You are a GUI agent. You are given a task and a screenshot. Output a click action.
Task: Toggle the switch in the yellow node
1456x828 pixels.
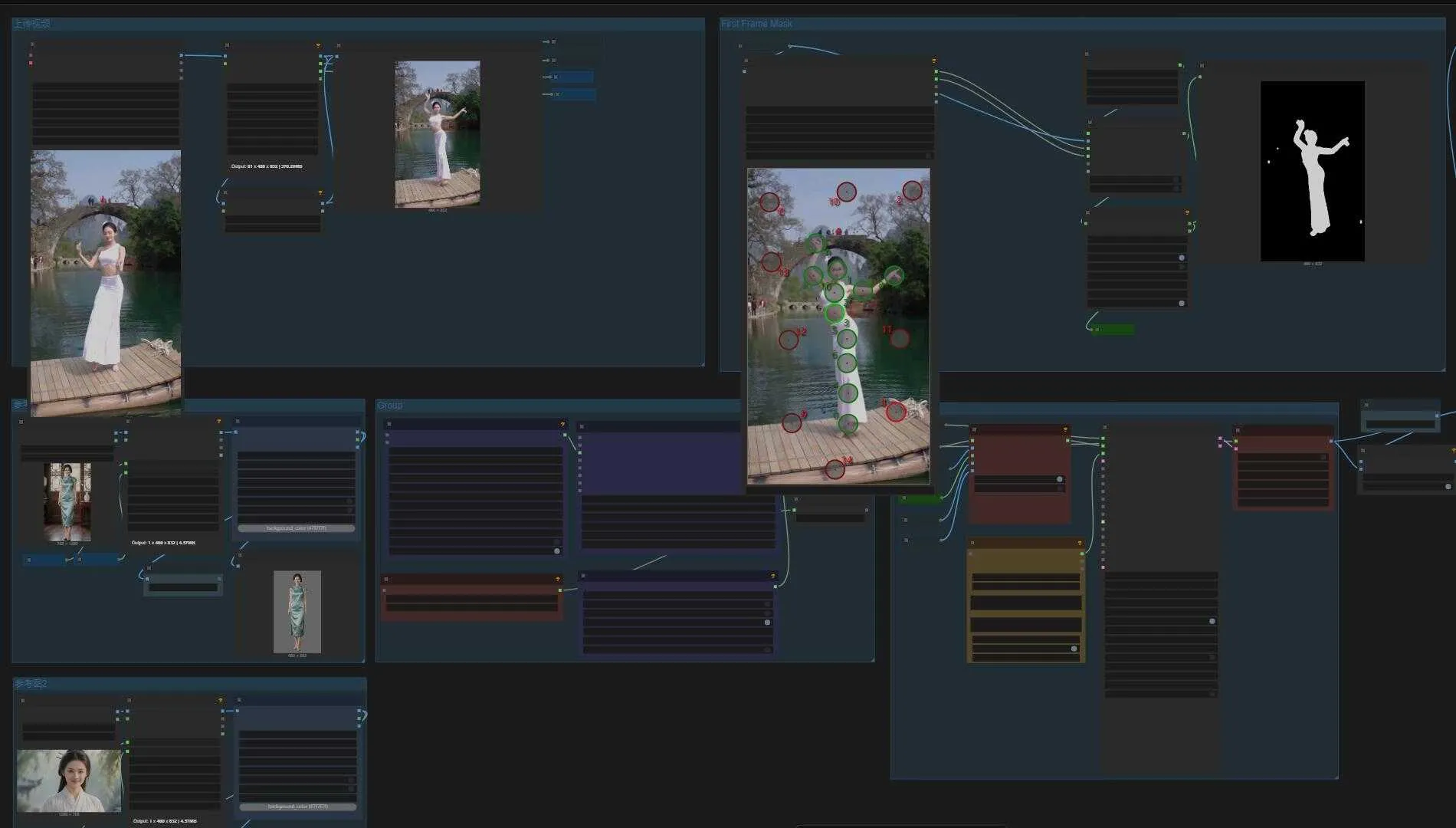[x=1074, y=649]
